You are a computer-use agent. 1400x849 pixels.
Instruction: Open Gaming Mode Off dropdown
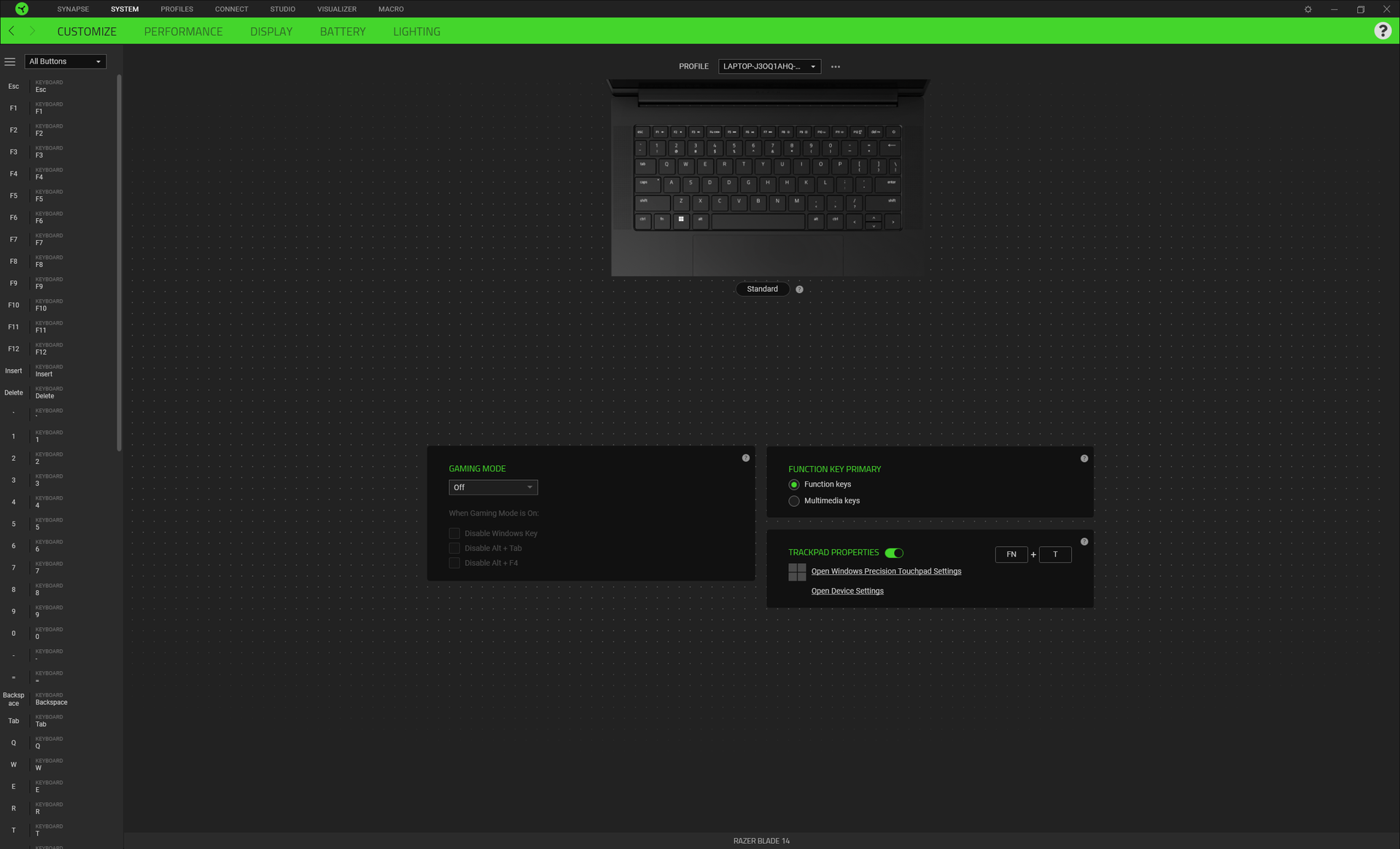tap(493, 487)
